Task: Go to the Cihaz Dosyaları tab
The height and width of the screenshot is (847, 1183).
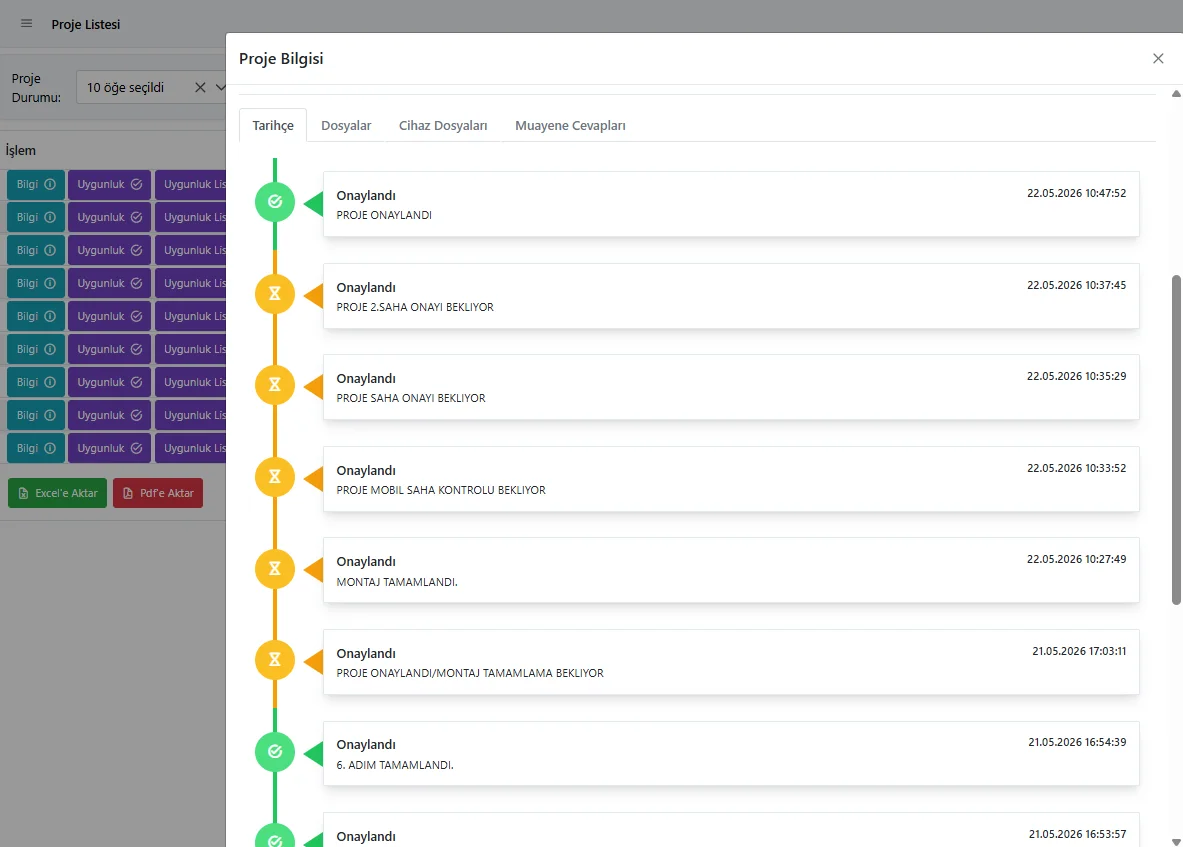Action: (443, 125)
